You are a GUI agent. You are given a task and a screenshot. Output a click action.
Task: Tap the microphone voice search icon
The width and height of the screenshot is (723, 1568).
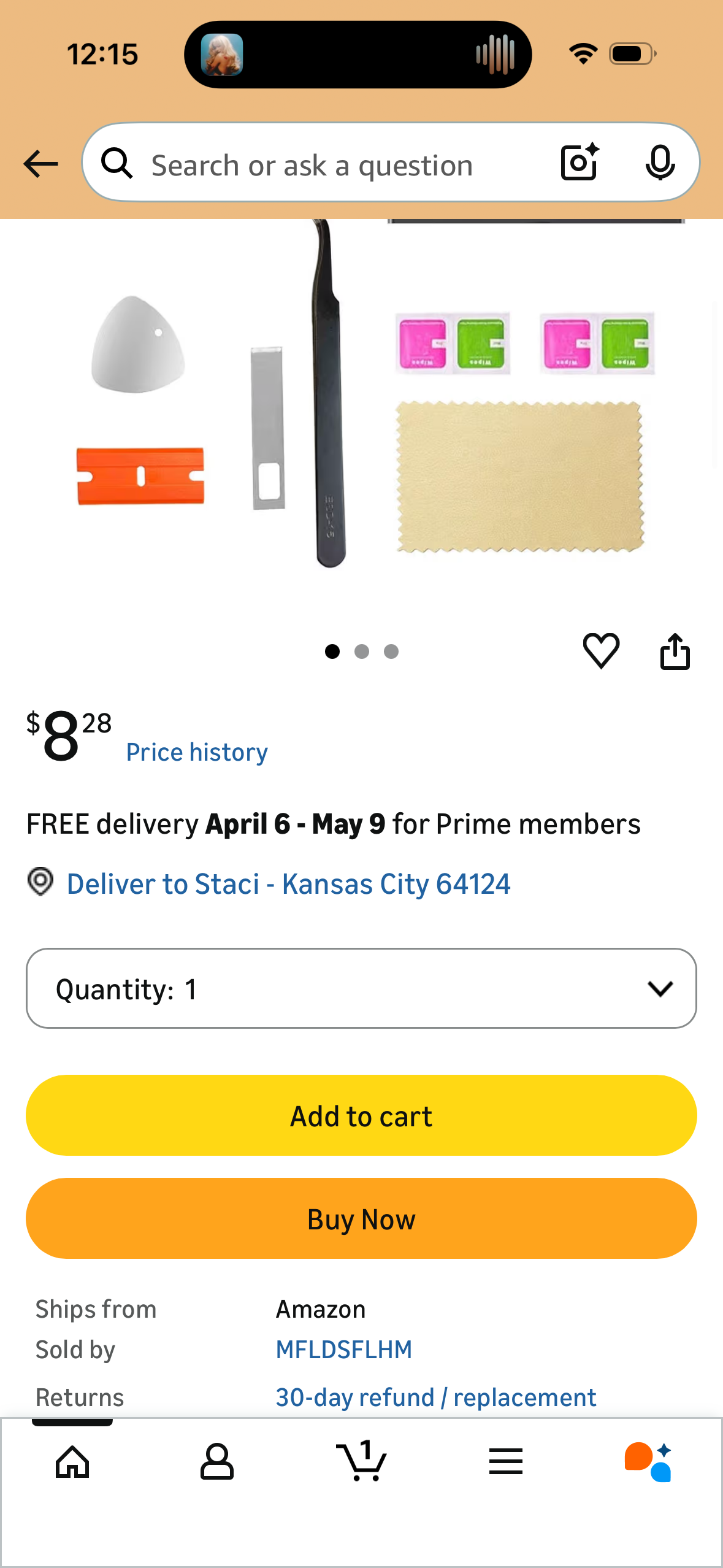tap(660, 163)
